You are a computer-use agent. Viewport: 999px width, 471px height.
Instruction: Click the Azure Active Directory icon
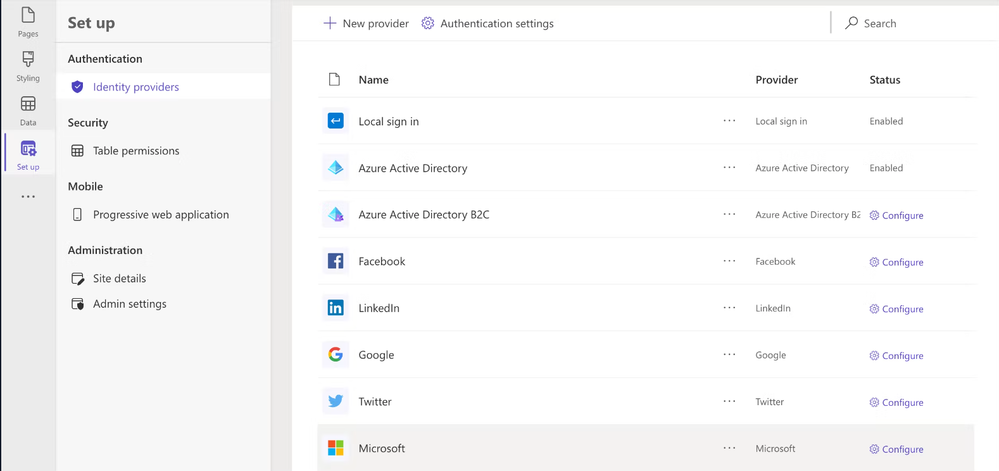pyautogui.click(x=336, y=168)
